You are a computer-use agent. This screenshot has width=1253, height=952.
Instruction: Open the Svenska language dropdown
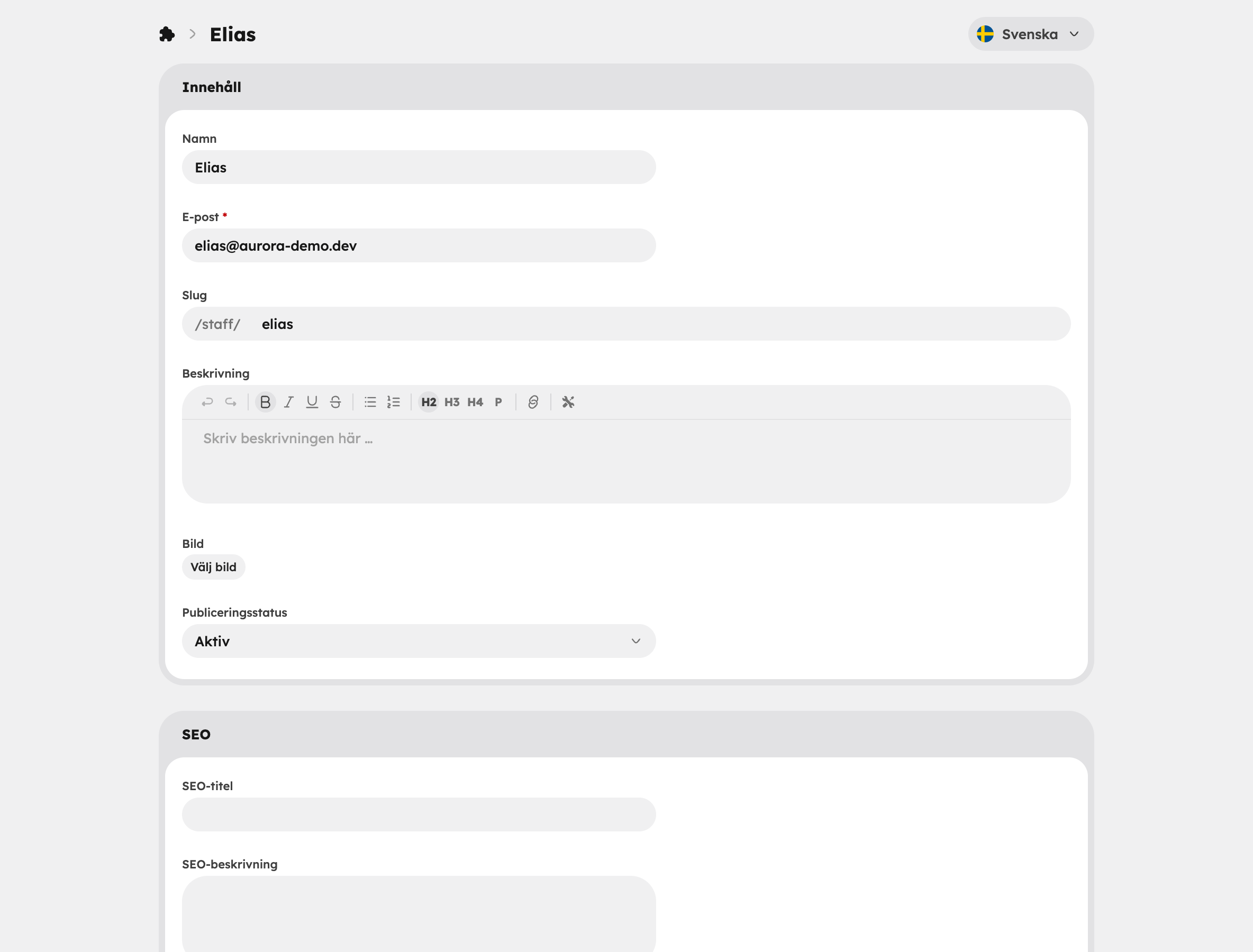click(1031, 34)
